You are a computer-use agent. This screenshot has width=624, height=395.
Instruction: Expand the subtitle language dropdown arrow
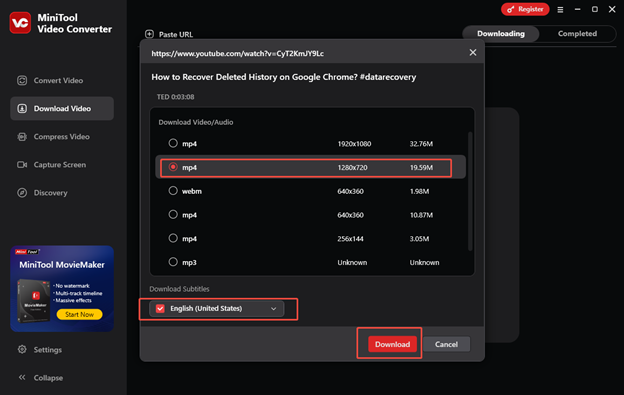tap(273, 309)
